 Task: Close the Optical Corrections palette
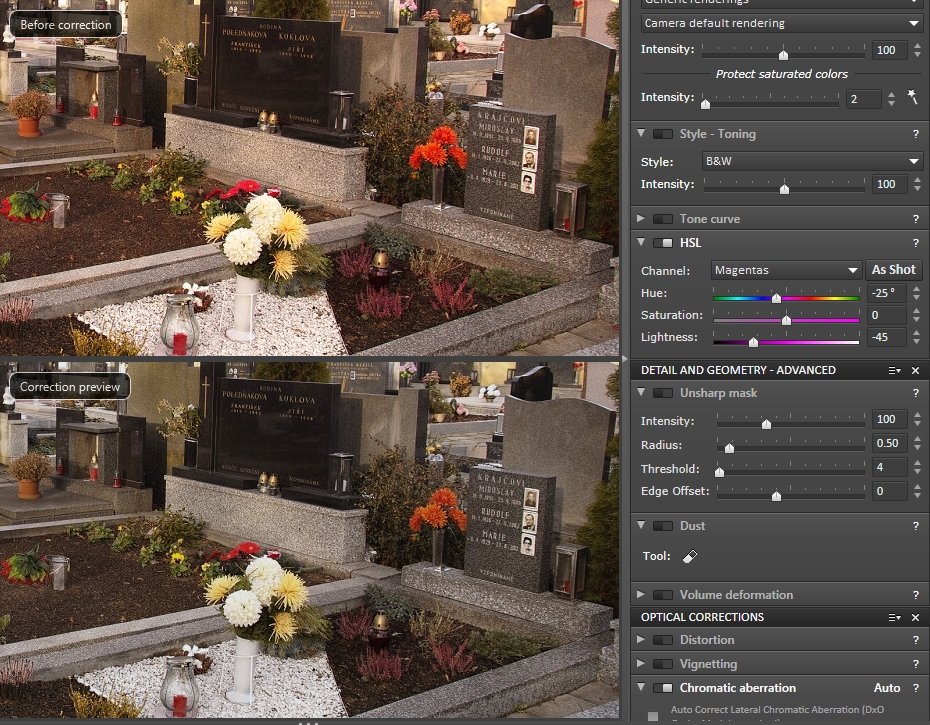click(x=915, y=617)
